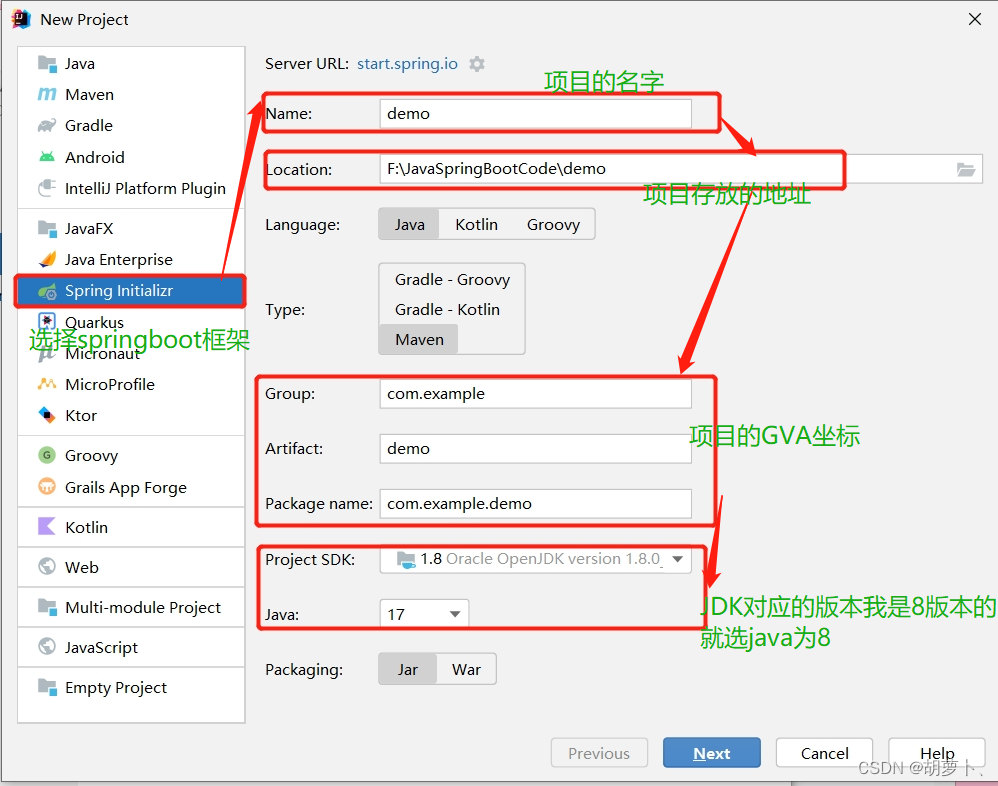The height and width of the screenshot is (786, 998).
Task: Select Android in project type list
Action: 131,157
